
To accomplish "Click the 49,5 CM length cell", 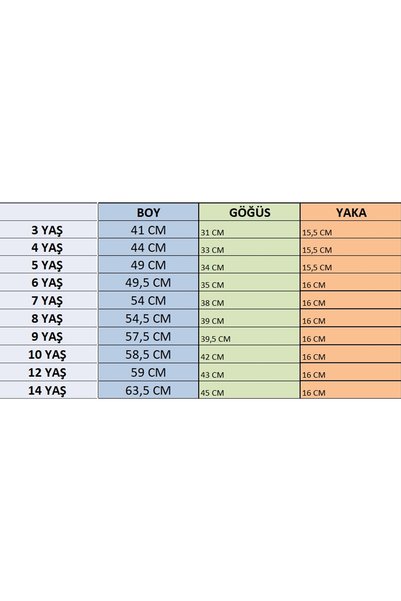I will (x=148, y=283).
